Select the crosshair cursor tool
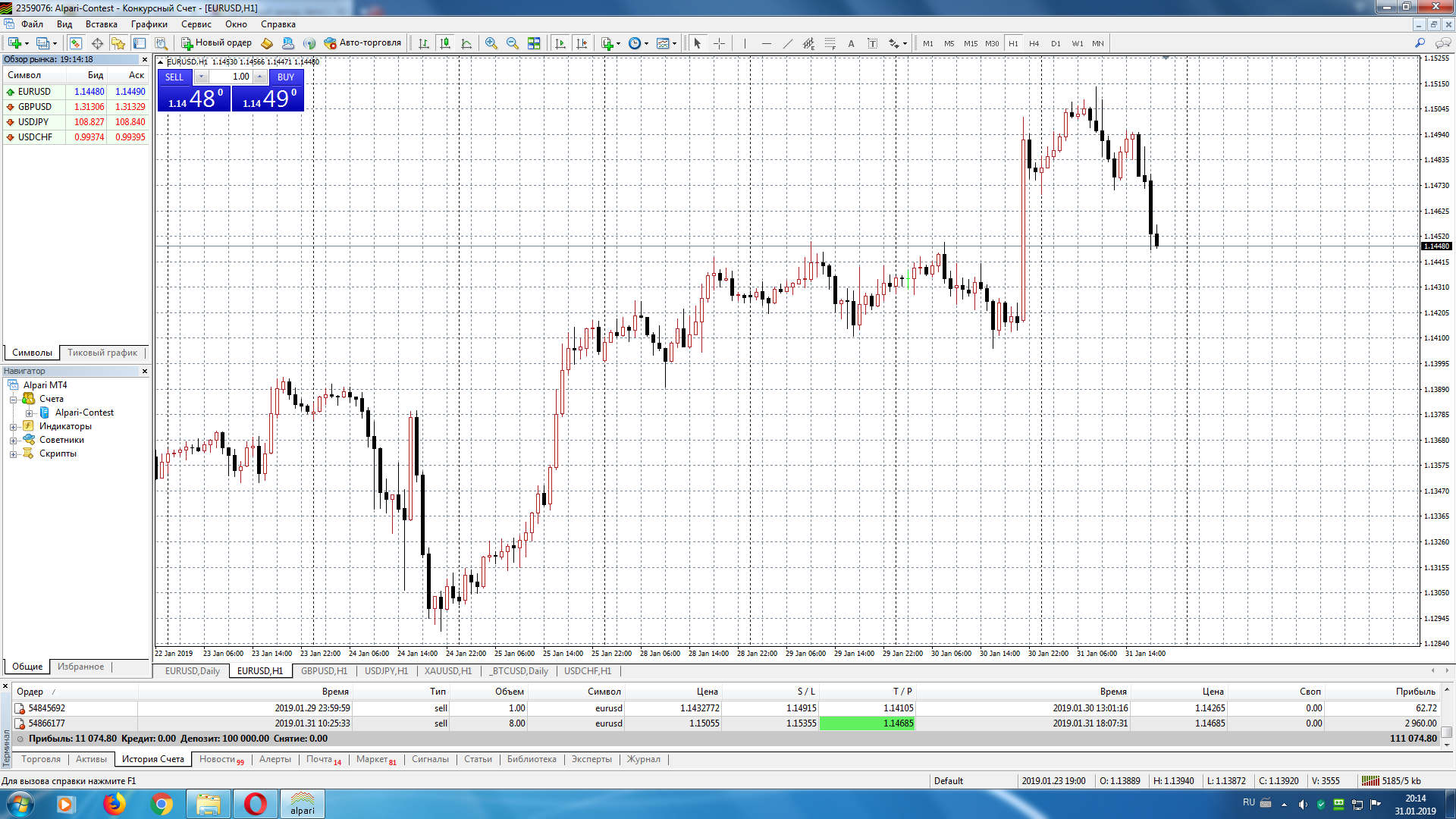Image resolution: width=1456 pixels, height=819 pixels. [719, 43]
